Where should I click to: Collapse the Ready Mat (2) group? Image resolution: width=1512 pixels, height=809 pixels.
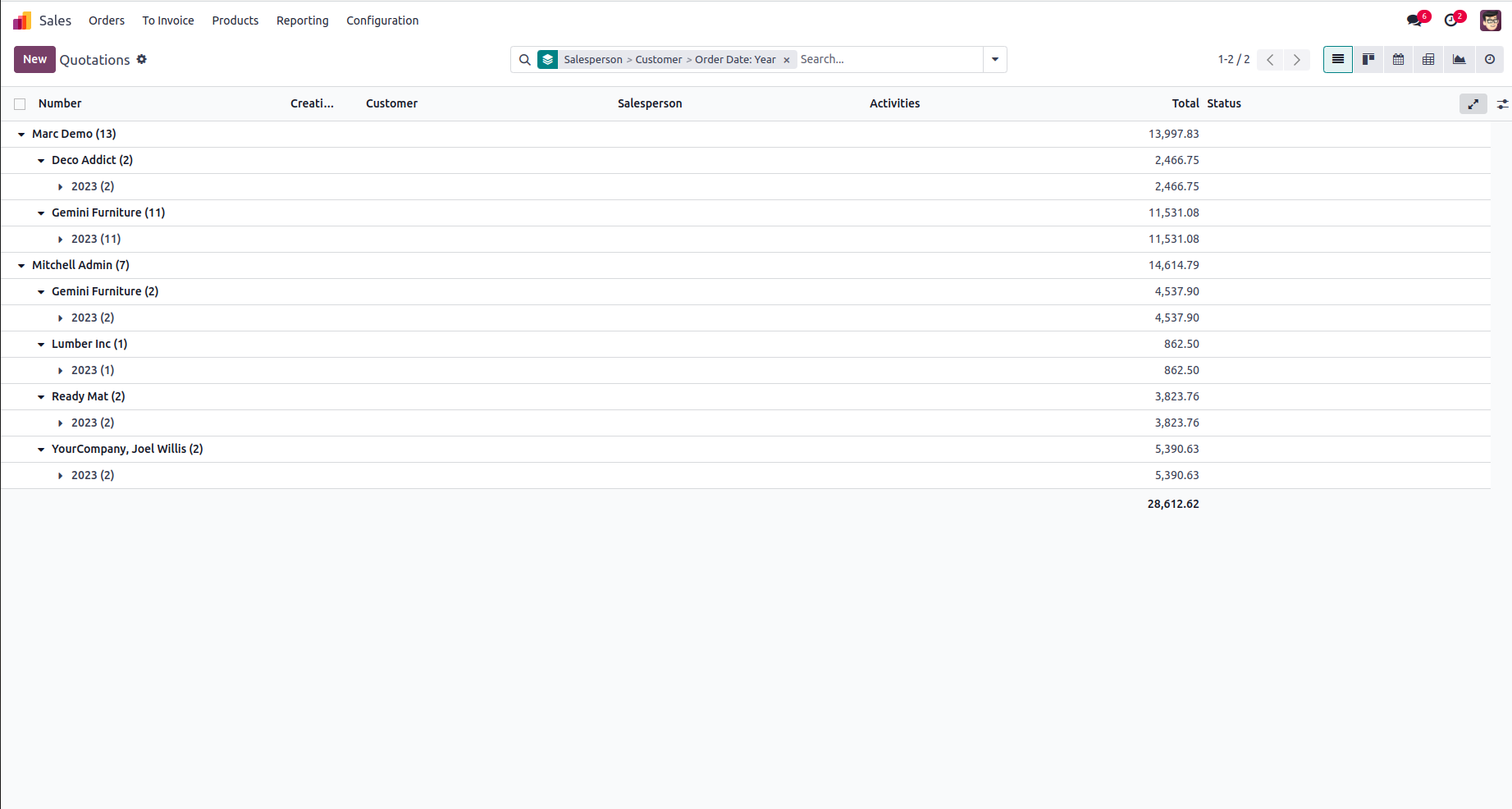pyautogui.click(x=41, y=396)
